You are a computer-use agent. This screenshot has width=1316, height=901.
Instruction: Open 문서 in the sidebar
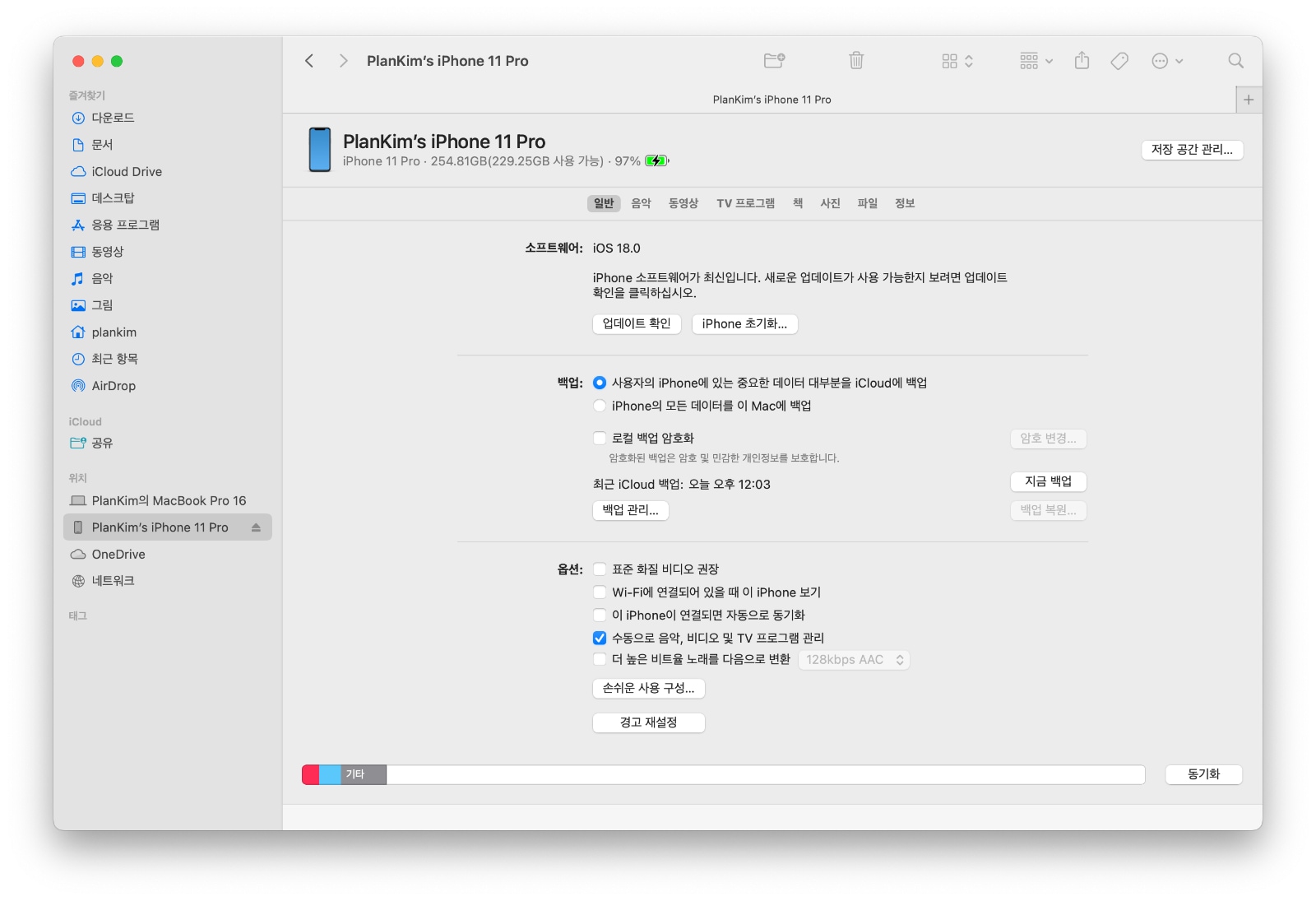pos(102,145)
